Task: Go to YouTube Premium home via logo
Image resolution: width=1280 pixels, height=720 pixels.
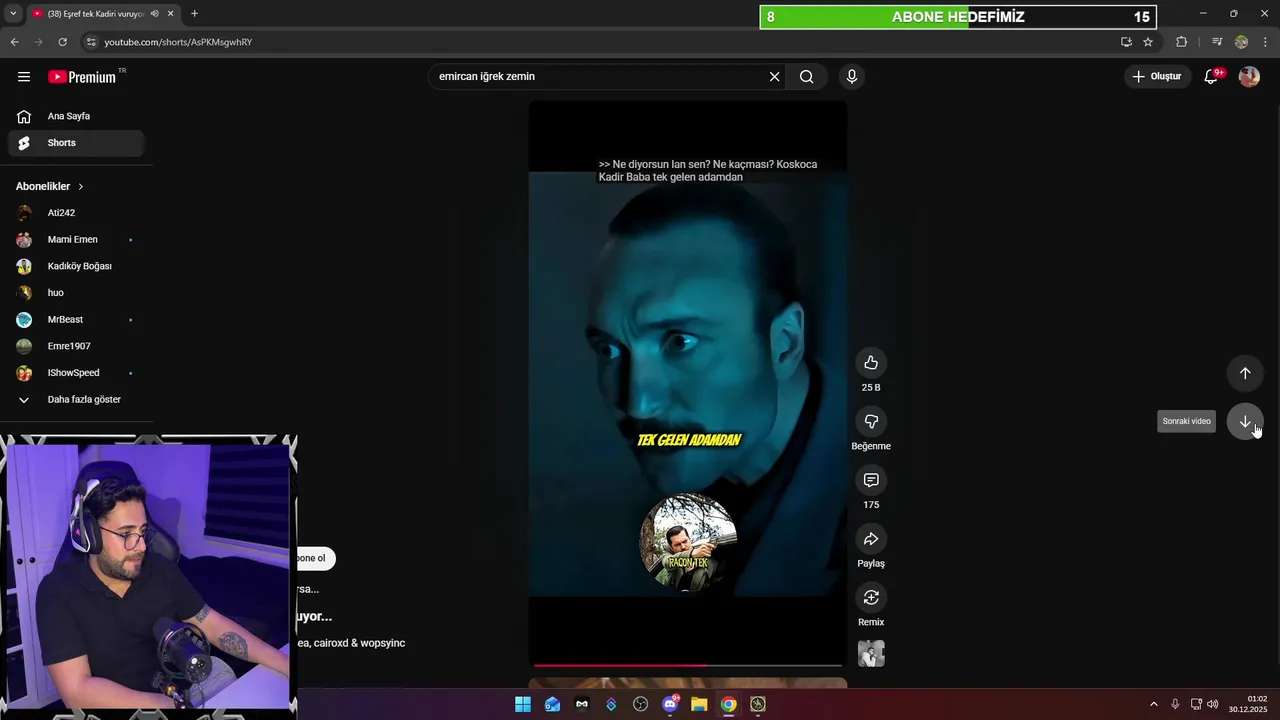Action: [82, 77]
